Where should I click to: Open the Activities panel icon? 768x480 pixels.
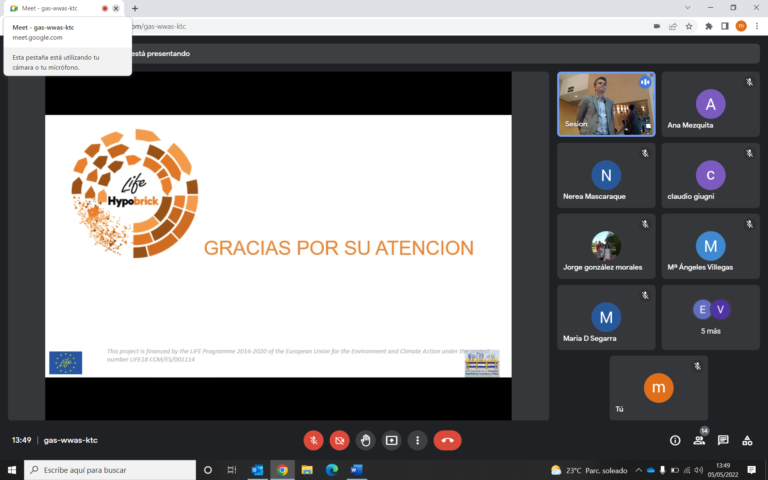[x=747, y=440]
